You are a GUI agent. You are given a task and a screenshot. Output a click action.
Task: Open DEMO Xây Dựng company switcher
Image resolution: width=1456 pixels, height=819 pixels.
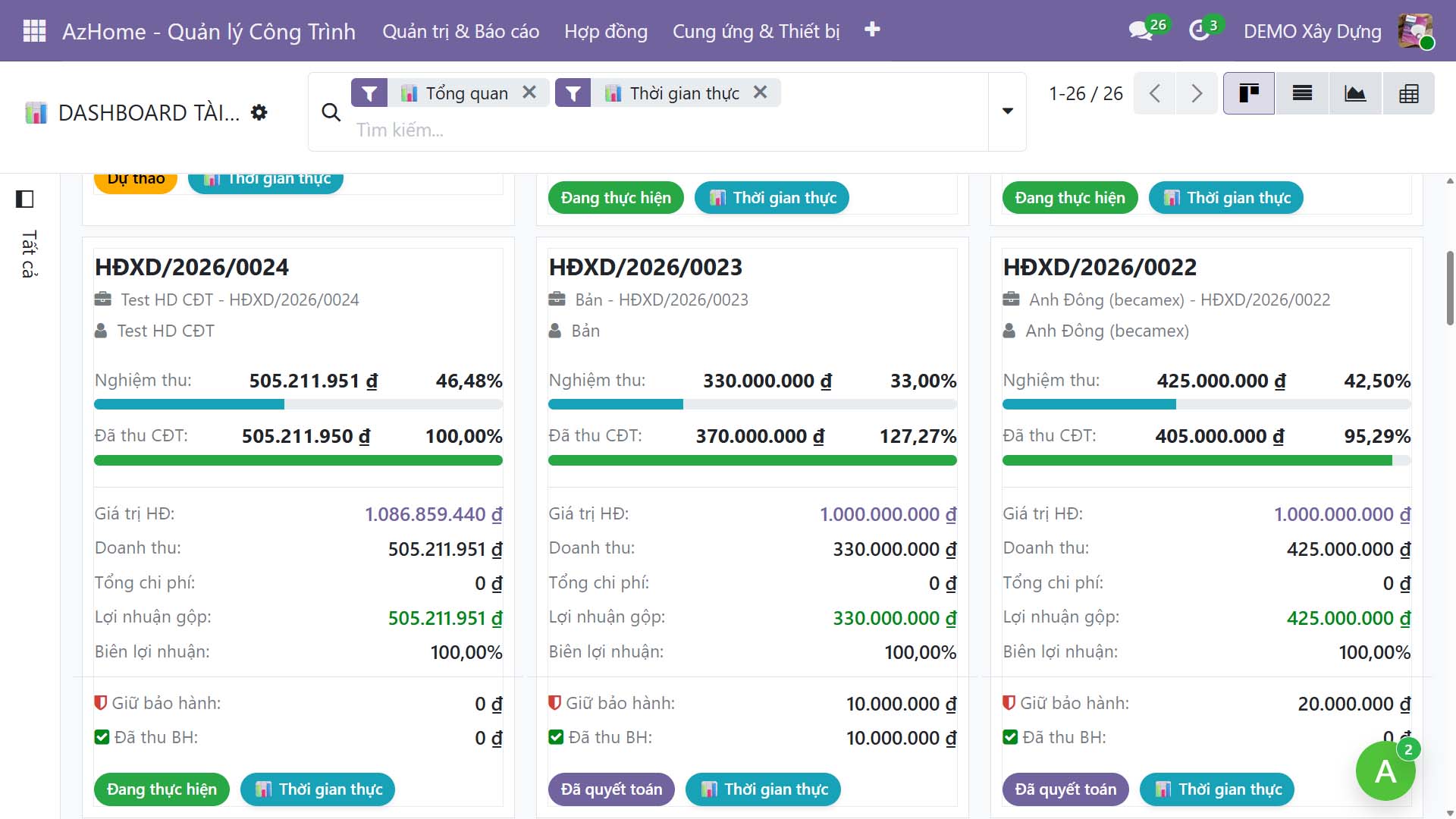coord(1312,31)
